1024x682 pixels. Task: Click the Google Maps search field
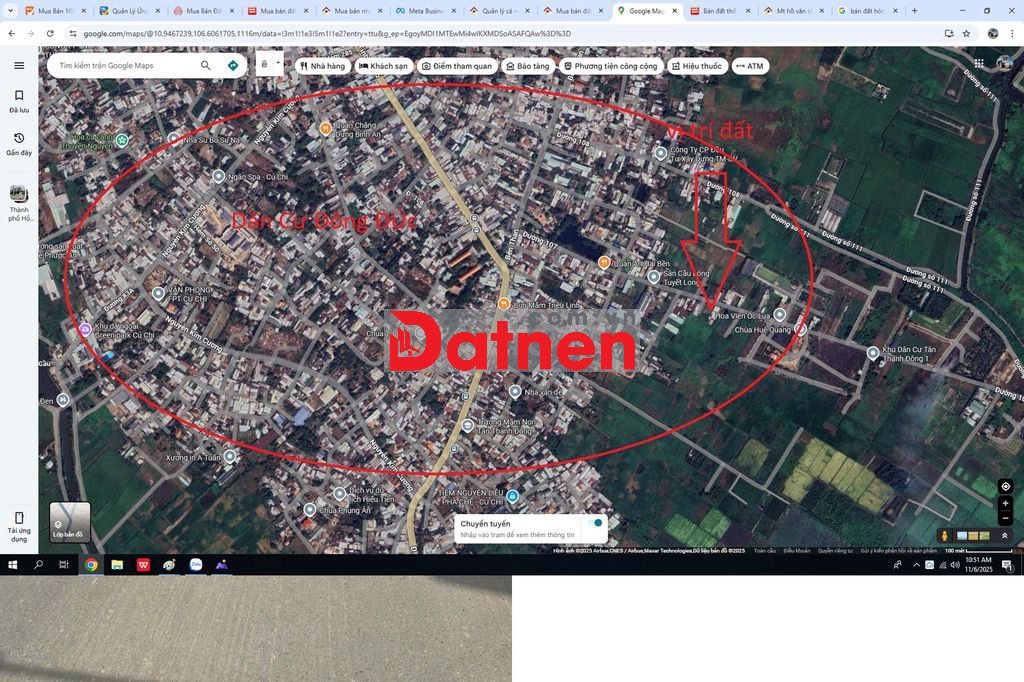124,65
